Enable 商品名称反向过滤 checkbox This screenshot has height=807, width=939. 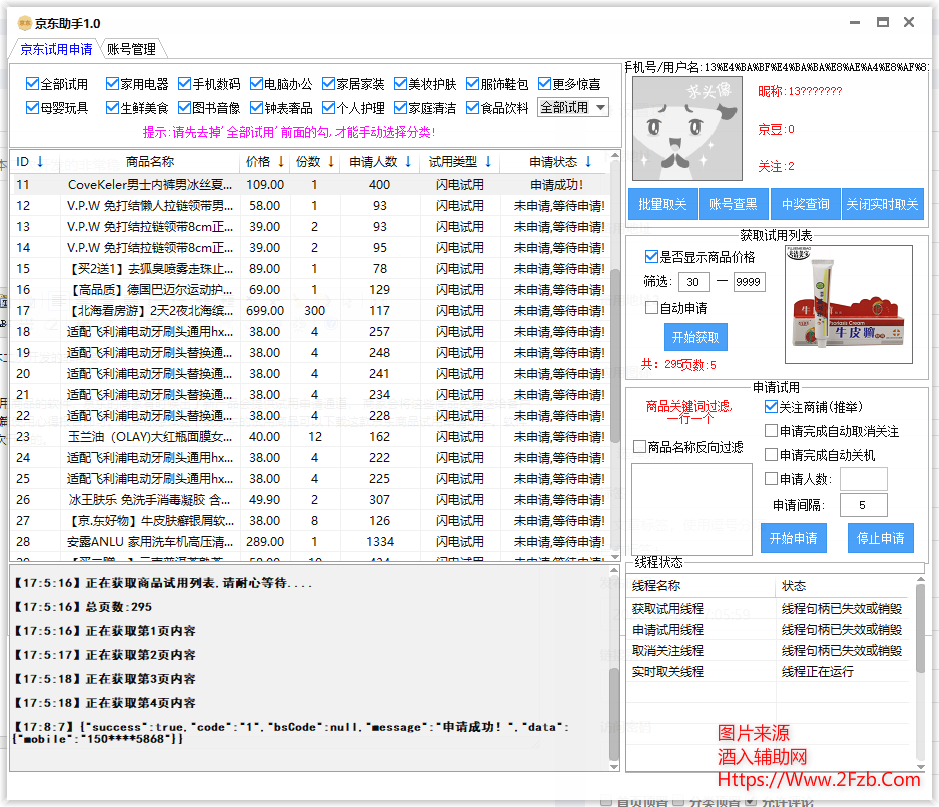point(639,447)
